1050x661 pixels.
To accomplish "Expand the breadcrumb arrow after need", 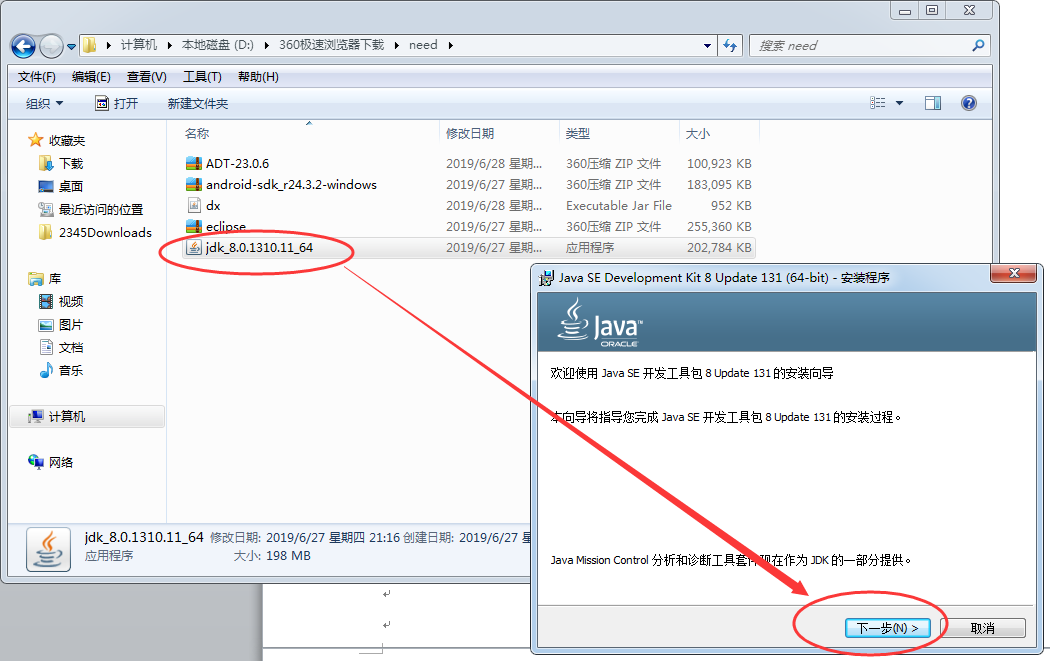I will [x=451, y=46].
